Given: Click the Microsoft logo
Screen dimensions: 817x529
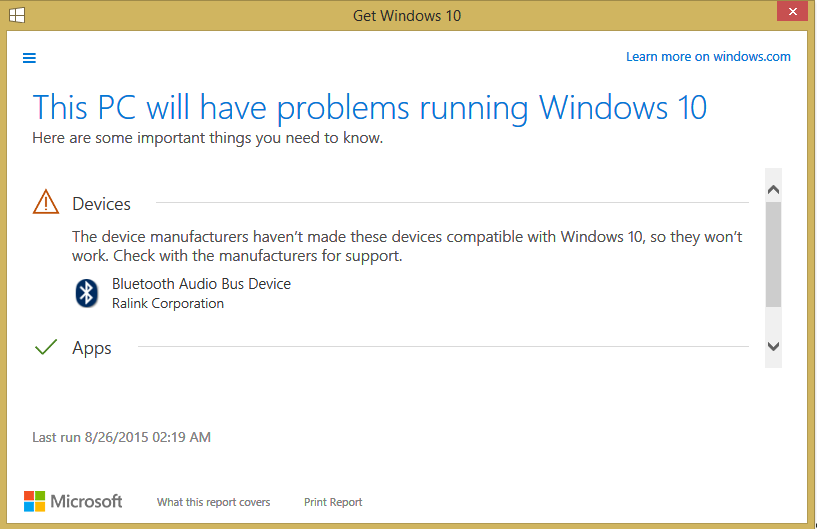Looking at the screenshot, I should (73, 501).
